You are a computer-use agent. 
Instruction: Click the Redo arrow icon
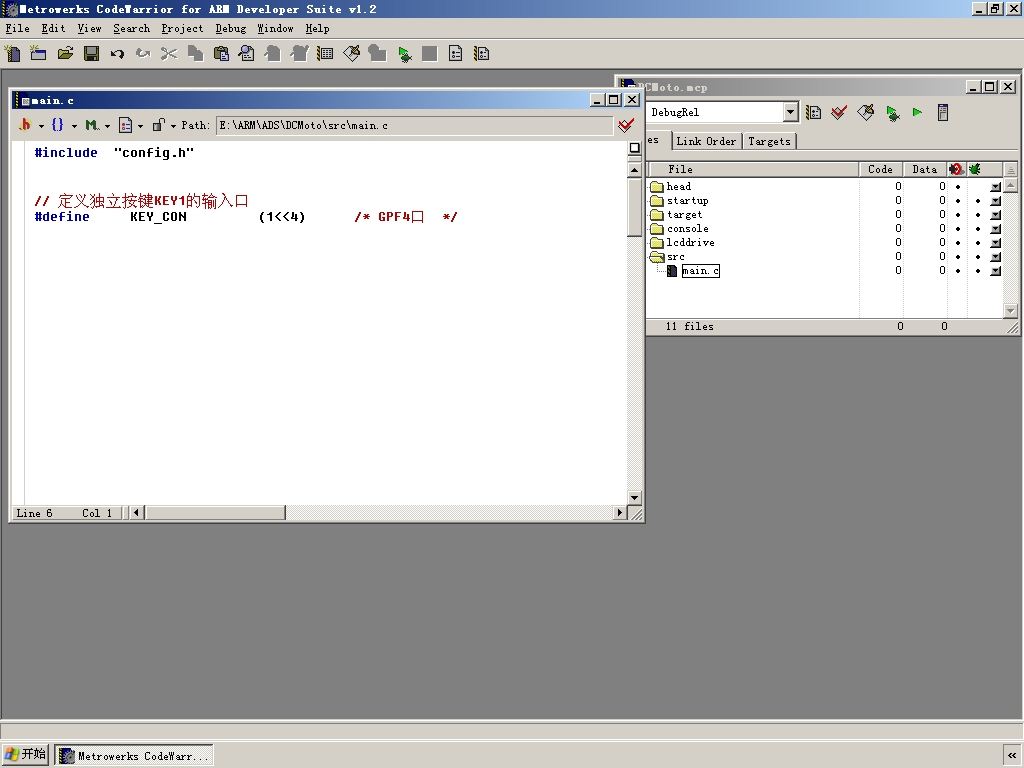(143, 54)
